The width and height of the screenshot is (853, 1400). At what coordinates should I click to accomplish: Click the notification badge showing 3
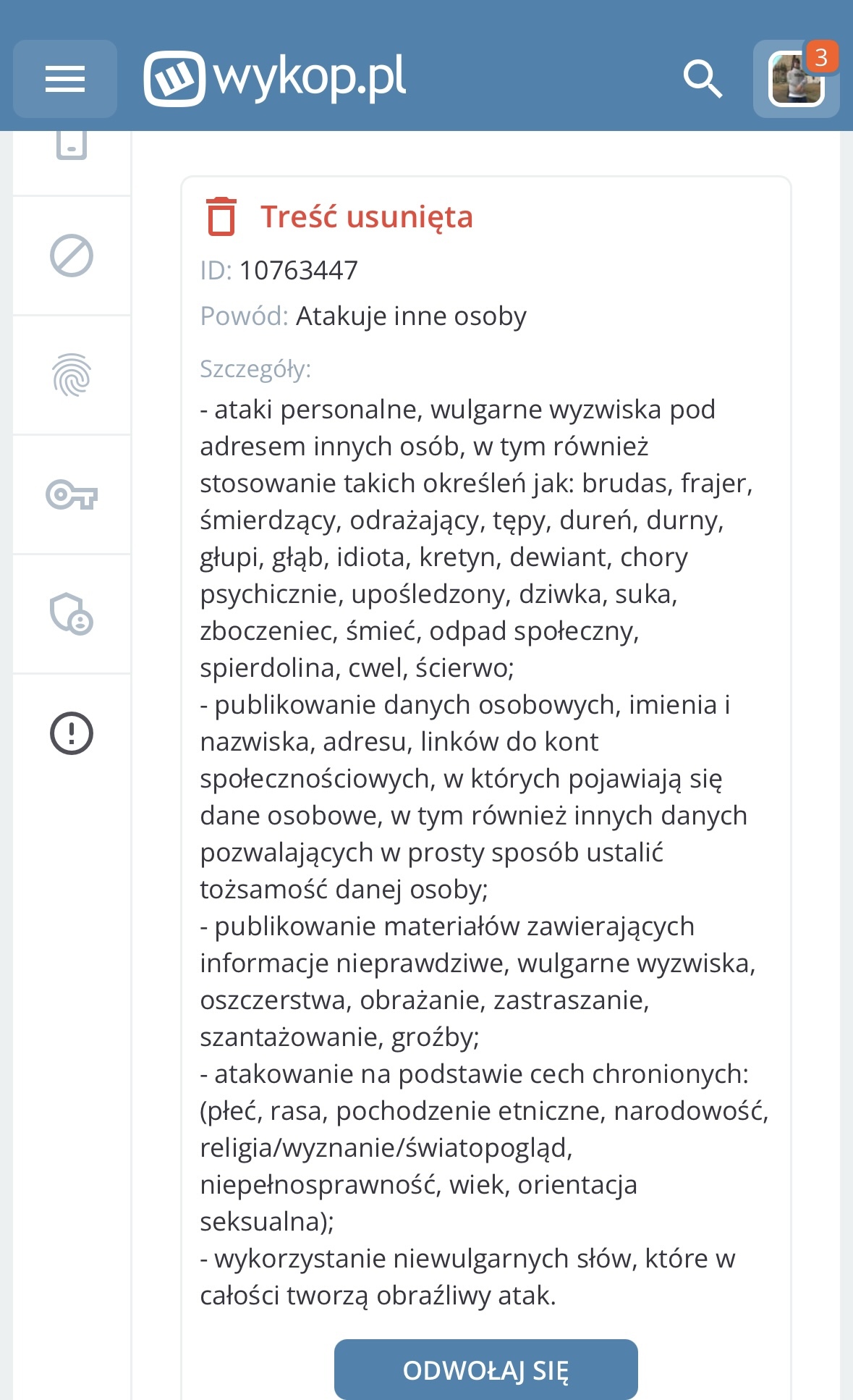click(x=821, y=57)
